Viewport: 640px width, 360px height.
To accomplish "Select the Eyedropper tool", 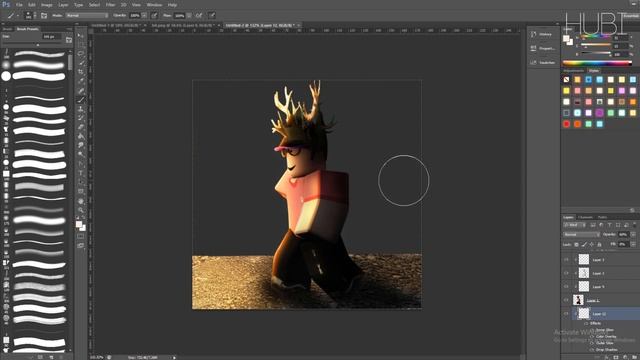I will (81, 81).
